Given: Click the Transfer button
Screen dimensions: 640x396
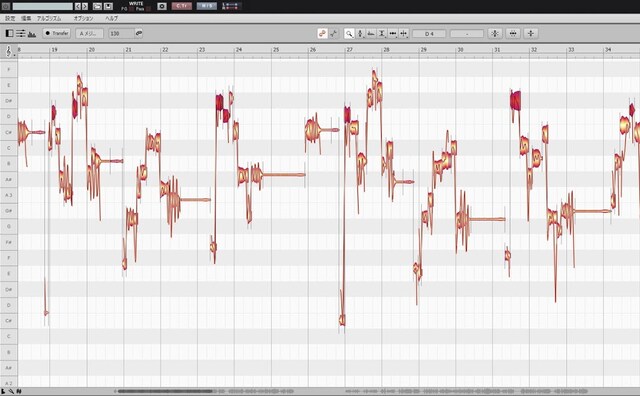Looking at the screenshot, I should (x=57, y=33).
